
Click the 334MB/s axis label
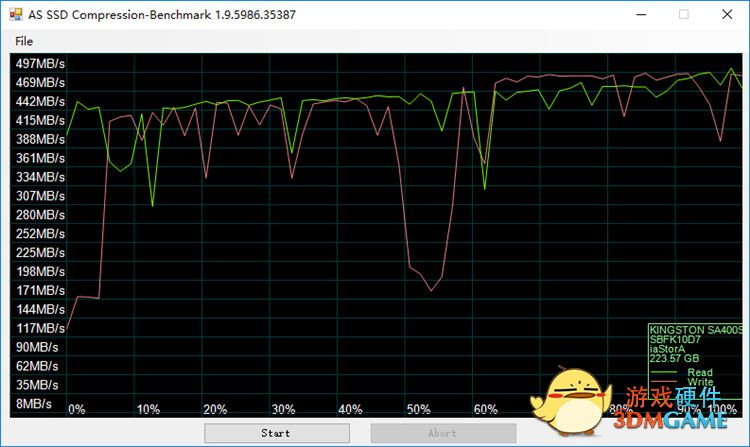tap(40, 177)
